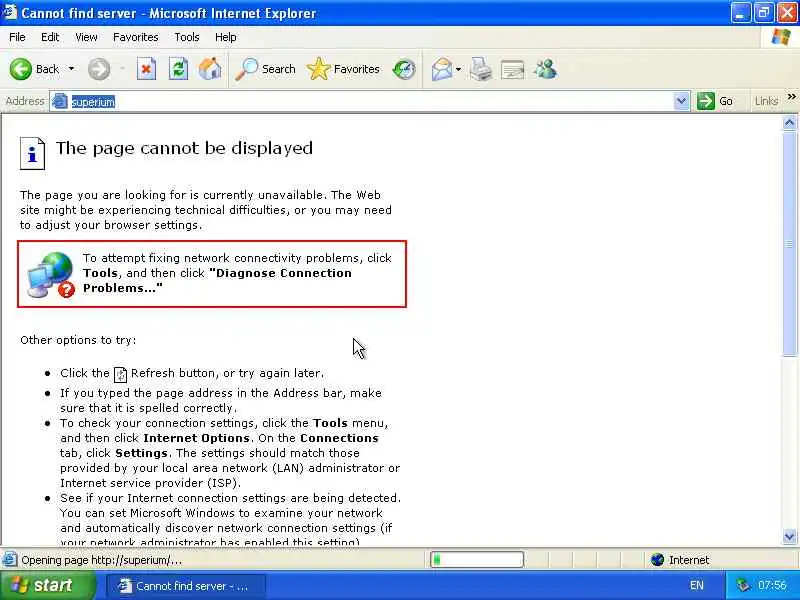This screenshot has height=600, width=800.
Task: Click the scrollbar up arrow
Action: point(789,122)
